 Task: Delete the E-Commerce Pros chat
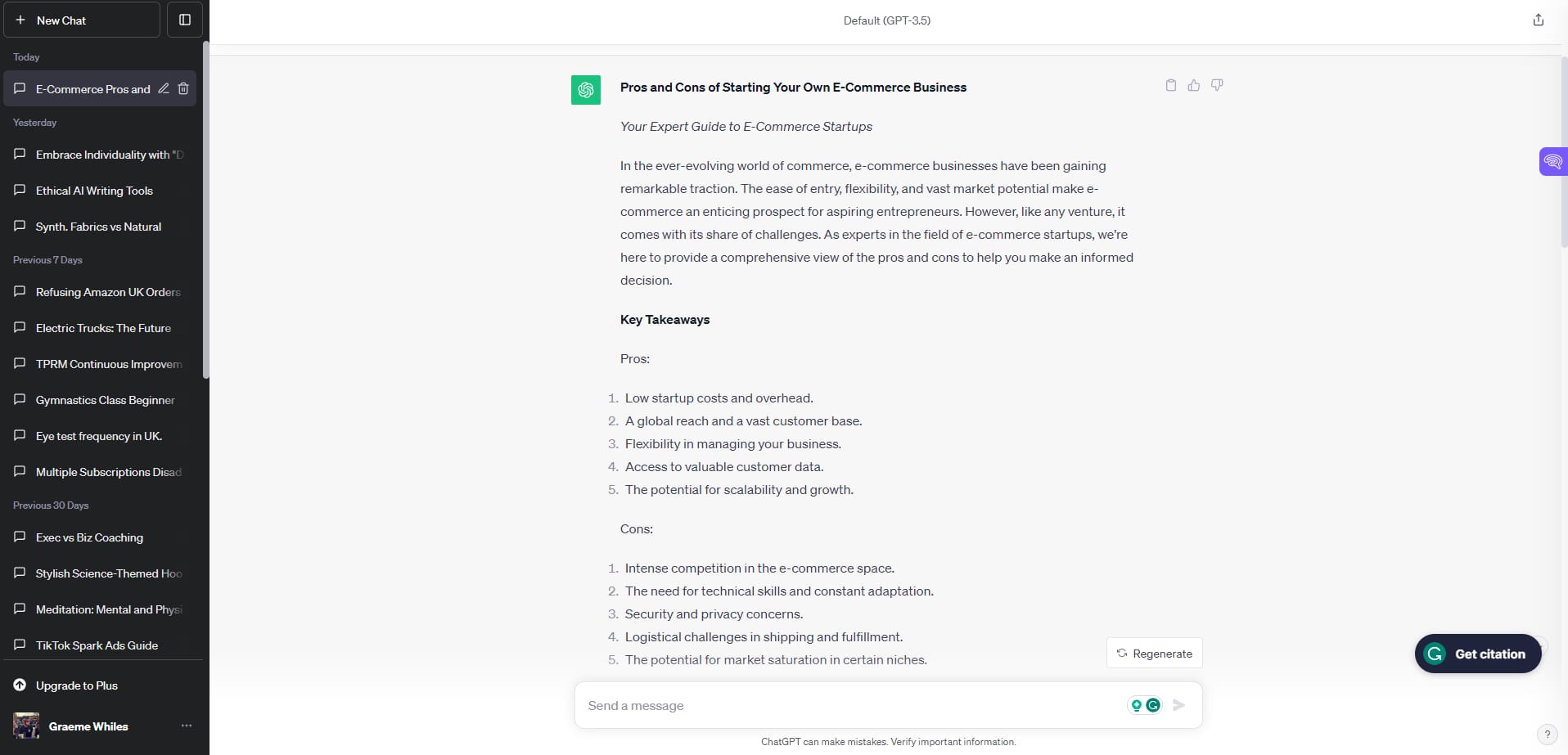183,88
